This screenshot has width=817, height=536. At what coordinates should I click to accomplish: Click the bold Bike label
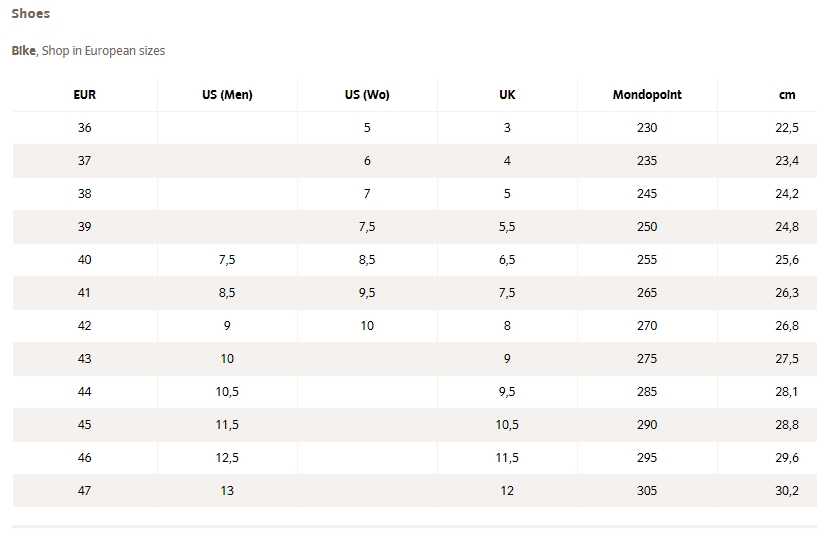pyautogui.click(x=23, y=51)
